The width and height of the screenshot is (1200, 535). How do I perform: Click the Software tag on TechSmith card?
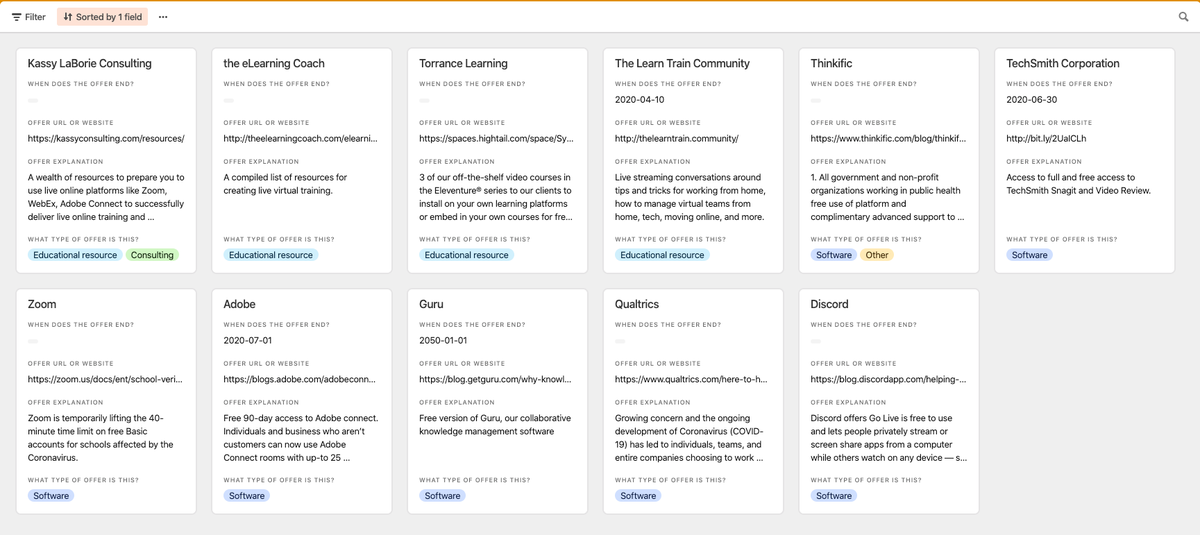click(x=1029, y=255)
